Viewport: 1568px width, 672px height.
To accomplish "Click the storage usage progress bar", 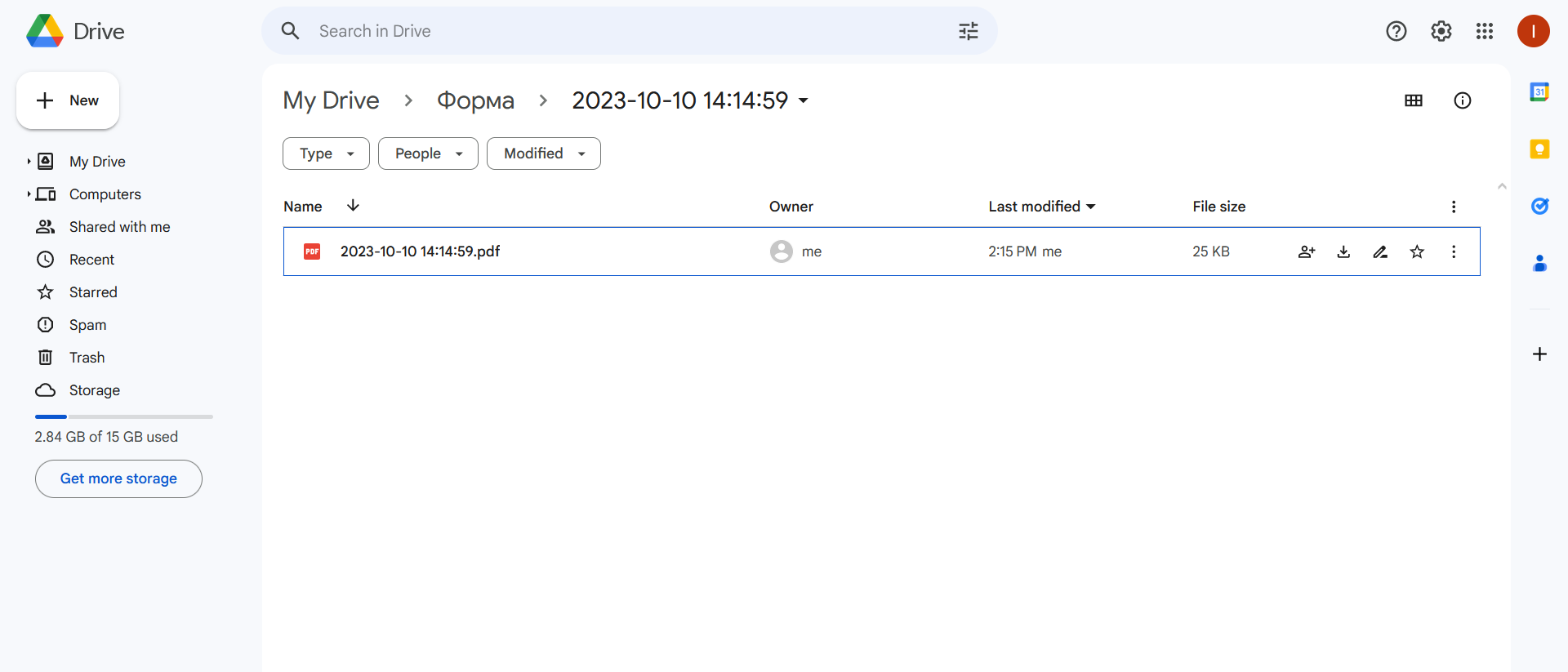I will (x=124, y=416).
